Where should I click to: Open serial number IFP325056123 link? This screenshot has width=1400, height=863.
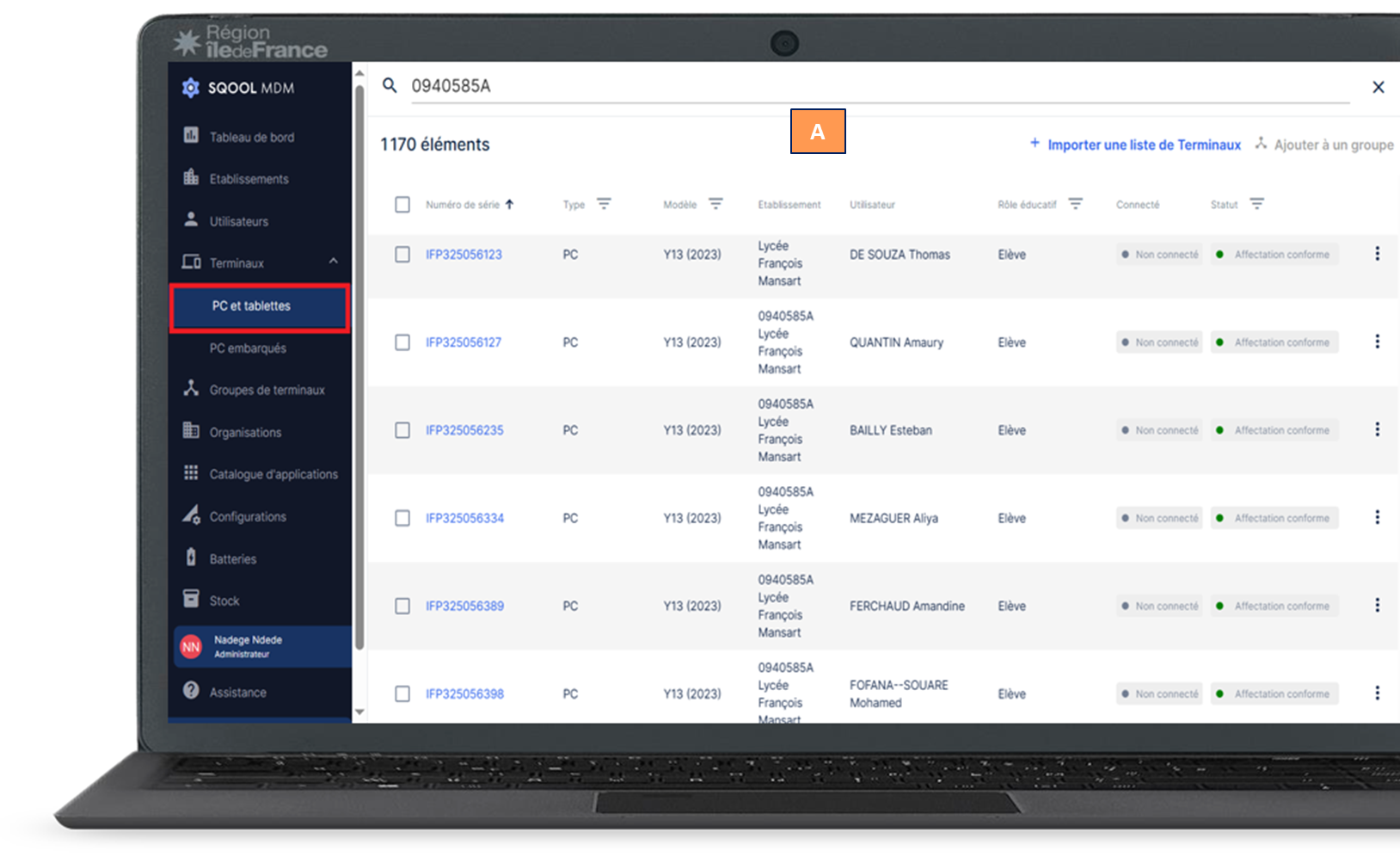point(464,255)
